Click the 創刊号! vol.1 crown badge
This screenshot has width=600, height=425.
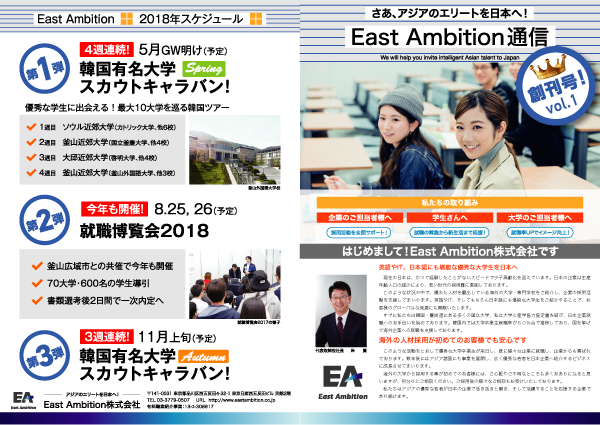(x=556, y=86)
